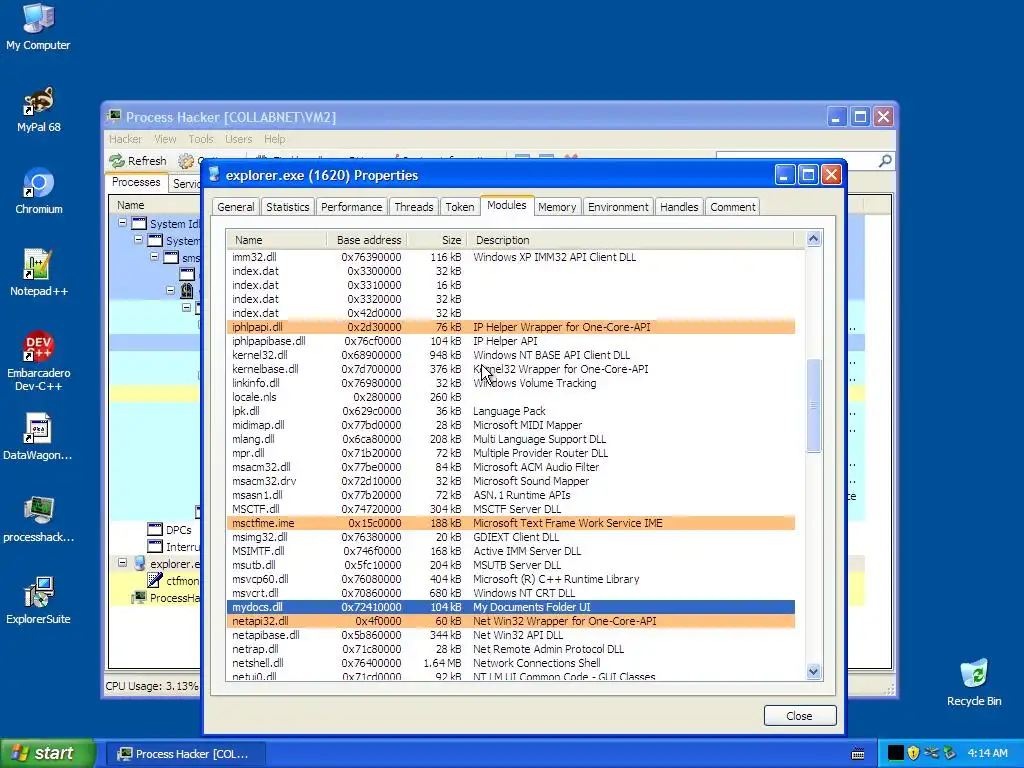The width and height of the screenshot is (1024, 768).
Task: Sort modules by the Name column header
Action: tap(276, 240)
